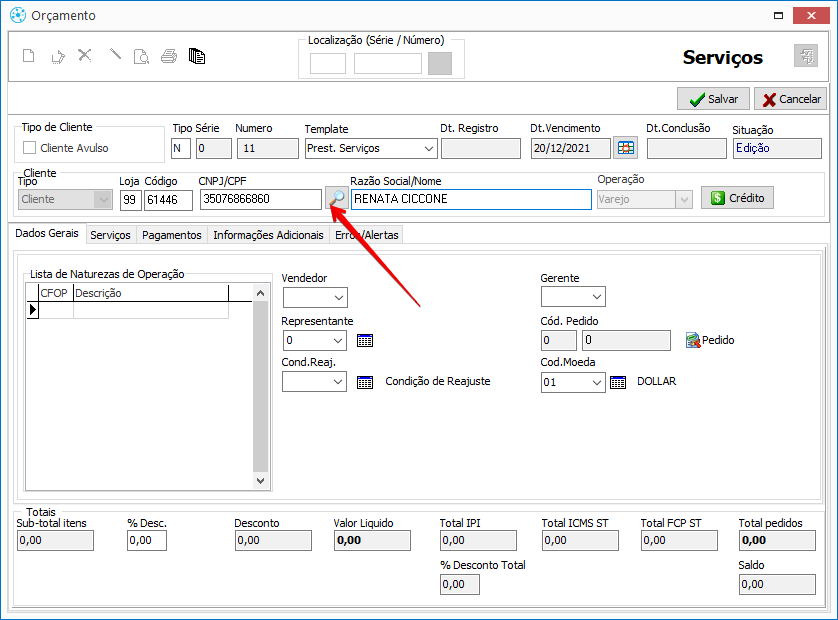The width and height of the screenshot is (838, 620).
Task: Click the second Cód. Pedido field
Action: click(x=626, y=340)
